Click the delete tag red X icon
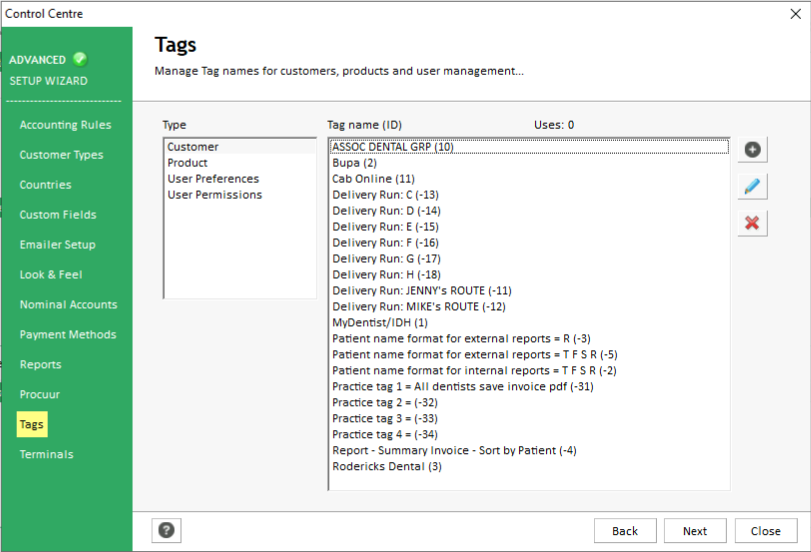811x552 pixels. click(x=752, y=223)
